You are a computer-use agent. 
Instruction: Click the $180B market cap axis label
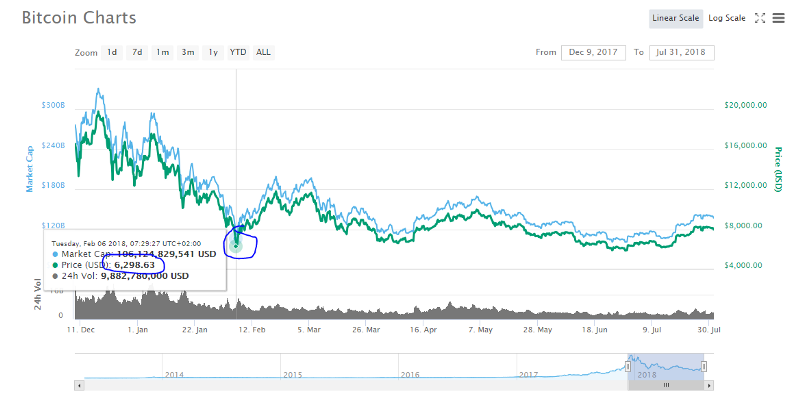click(53, 186)
